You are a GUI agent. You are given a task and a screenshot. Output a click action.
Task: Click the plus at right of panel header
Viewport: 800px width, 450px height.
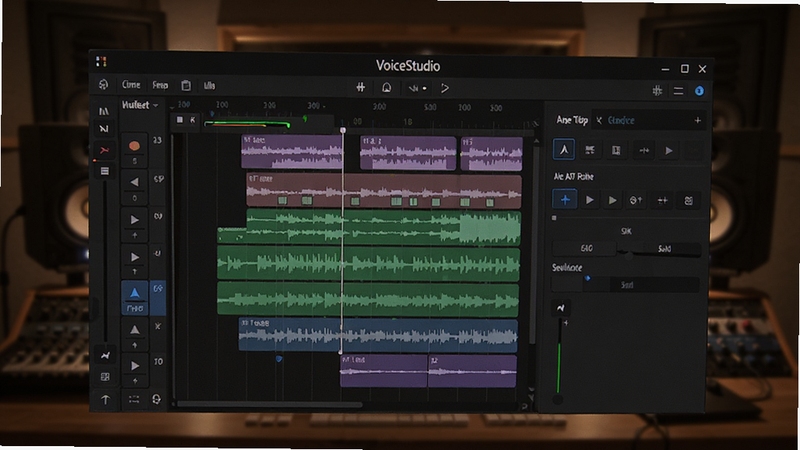click(x=697, y=120)
